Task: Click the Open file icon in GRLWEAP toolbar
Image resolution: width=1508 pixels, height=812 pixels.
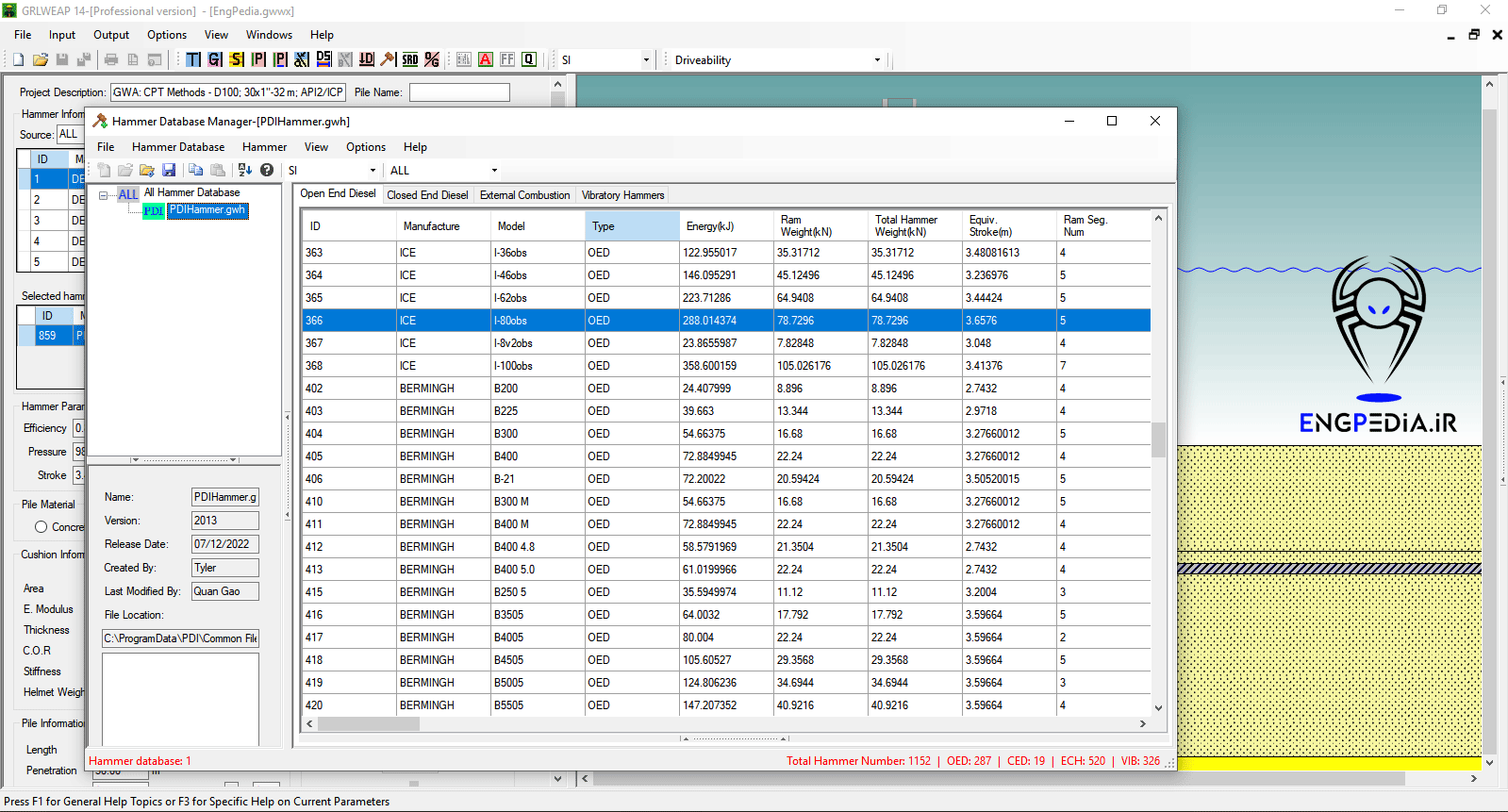Action: (40, 59)
